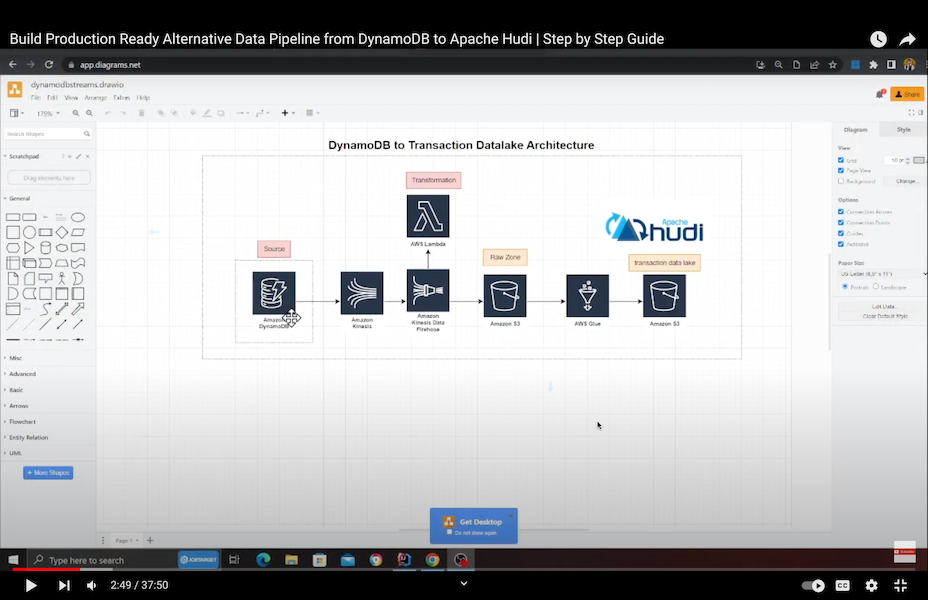Screen dimensions: 928x600
Task: Click the Amazon Kinesis Data Firehose icon
Action: (x=427, y=290)
